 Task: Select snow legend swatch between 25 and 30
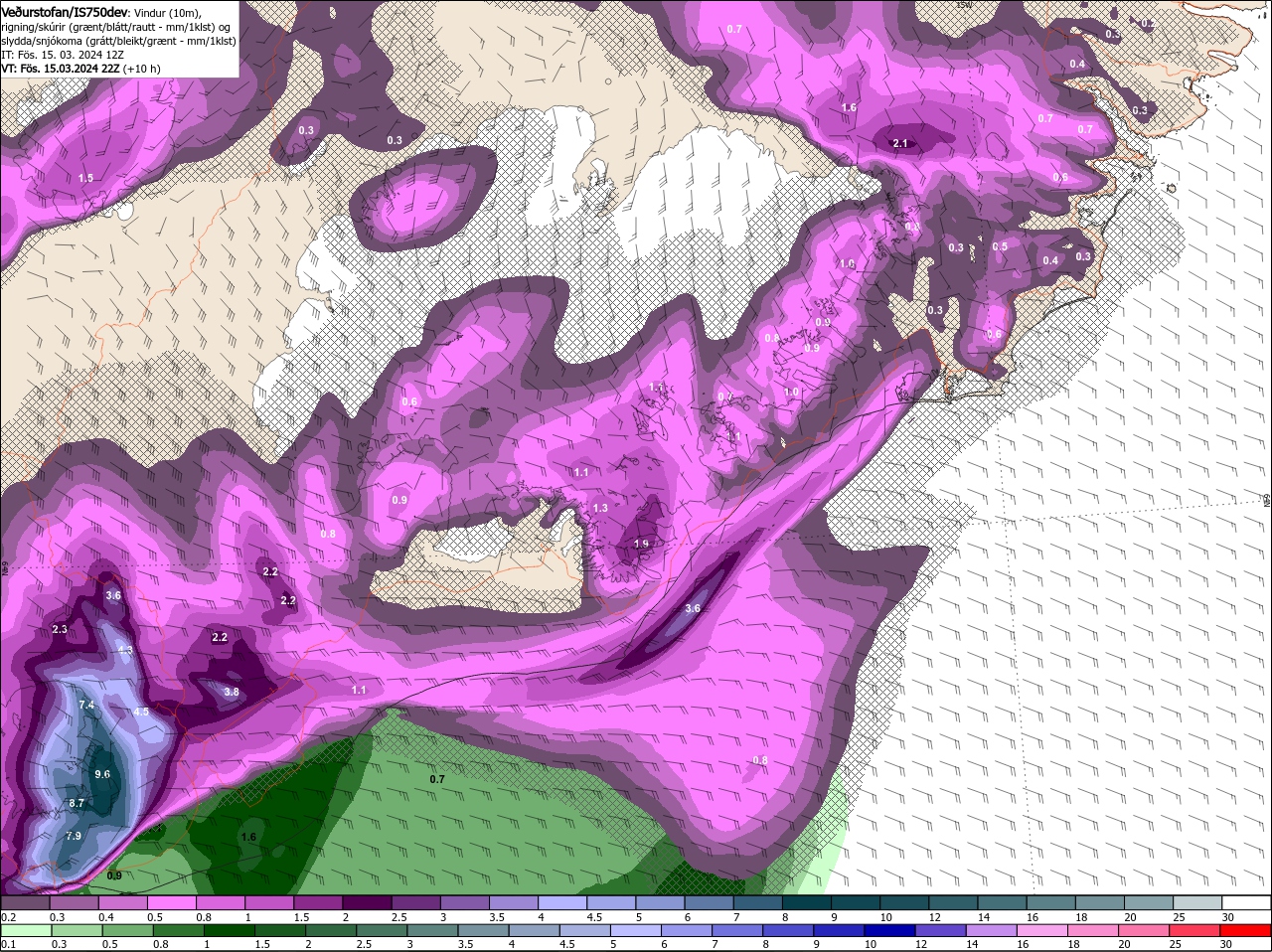pos(1195,902)
